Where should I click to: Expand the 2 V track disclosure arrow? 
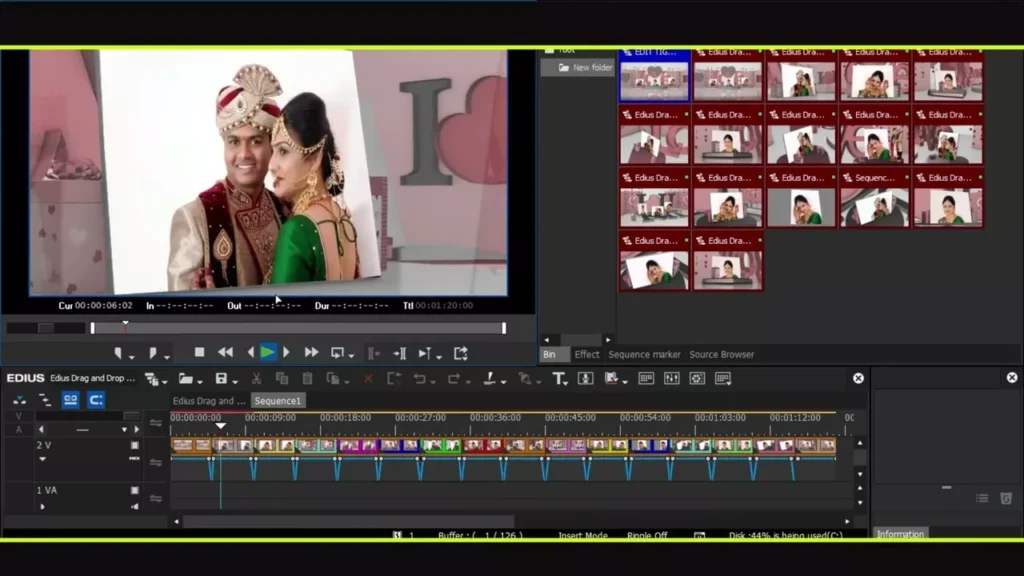(42, 459)
